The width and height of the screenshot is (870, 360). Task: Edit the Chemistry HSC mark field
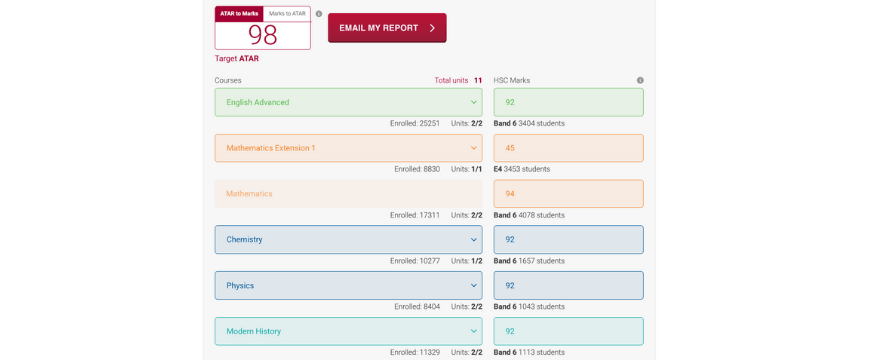569,240
